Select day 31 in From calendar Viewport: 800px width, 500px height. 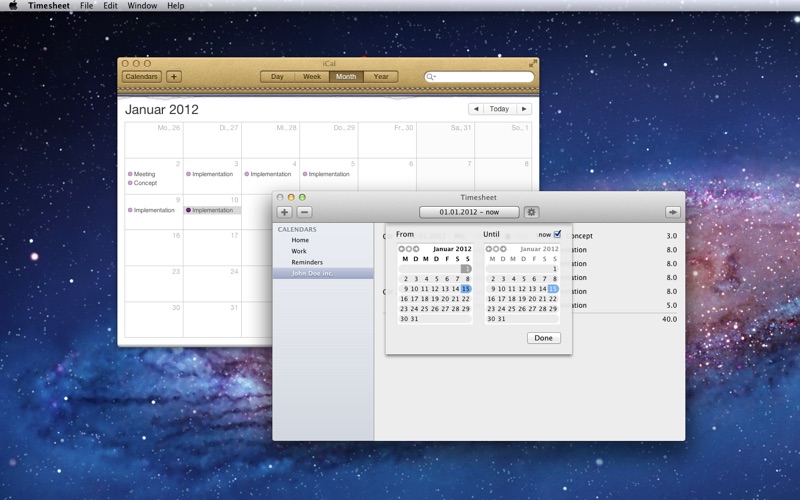[414, 319]
